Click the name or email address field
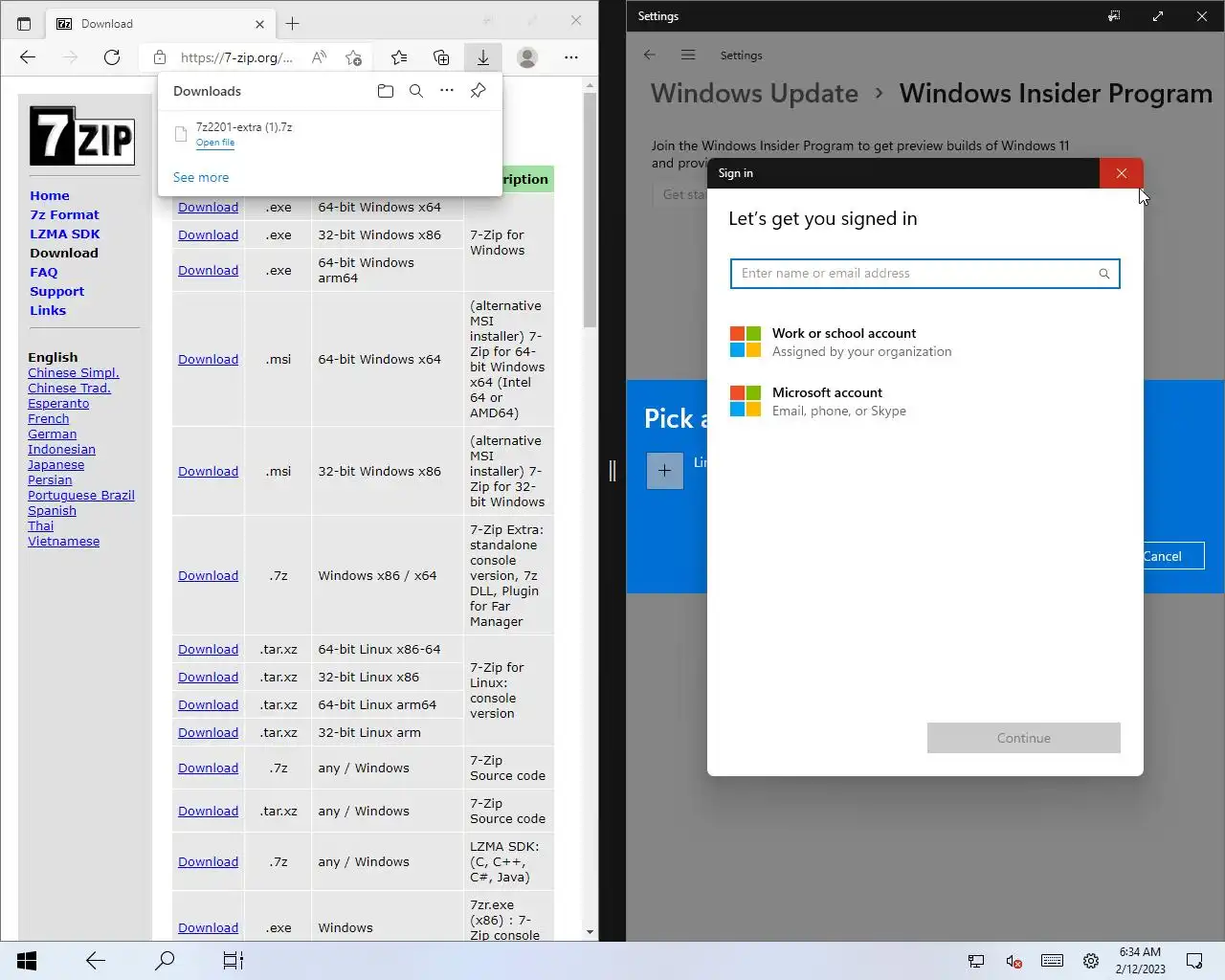The height and width of the screenshot is (980, 1225). 924,274
